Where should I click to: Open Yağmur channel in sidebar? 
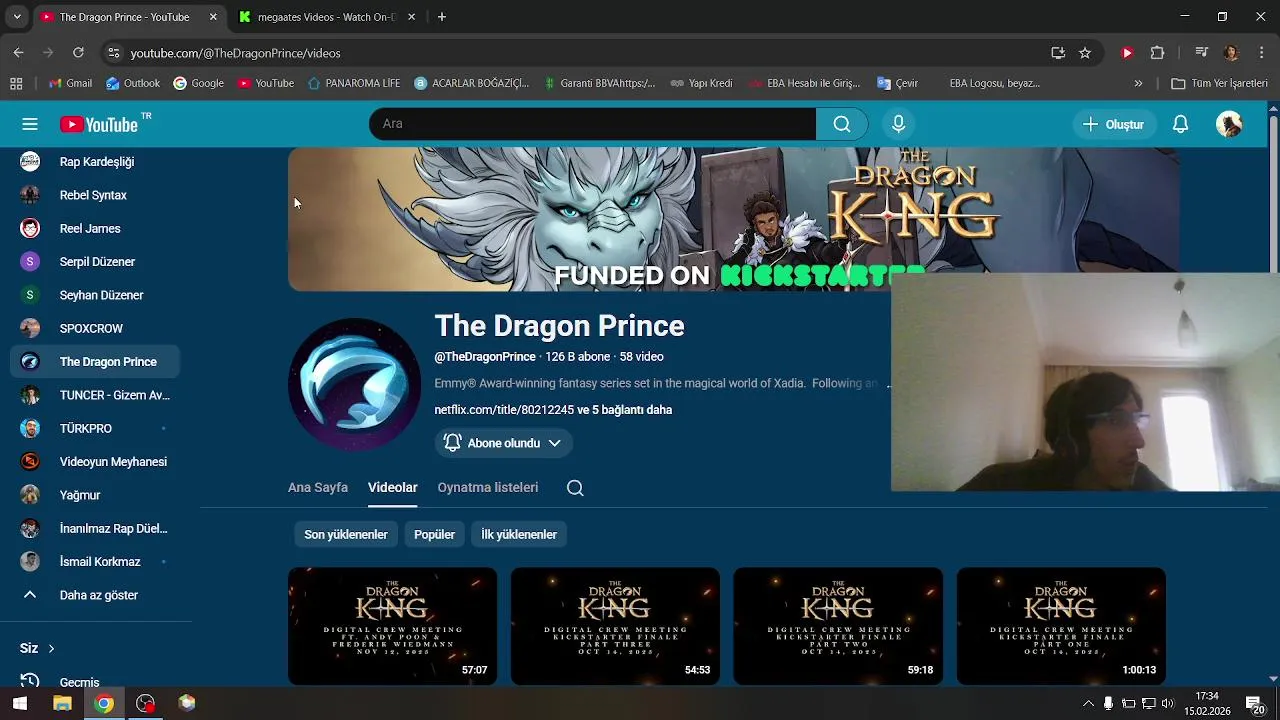pos(95,495)
